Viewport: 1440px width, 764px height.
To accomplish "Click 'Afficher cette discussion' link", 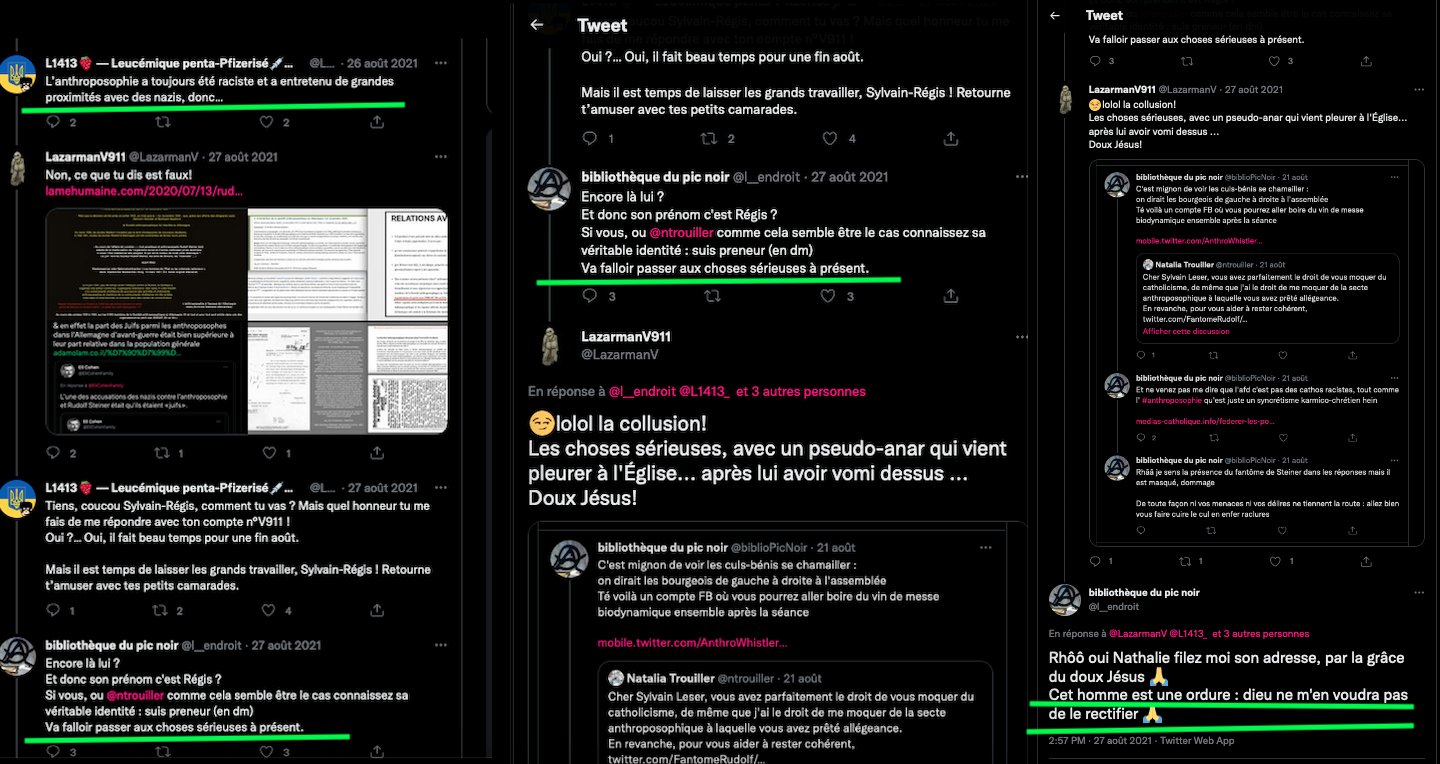I will 1185,331.
